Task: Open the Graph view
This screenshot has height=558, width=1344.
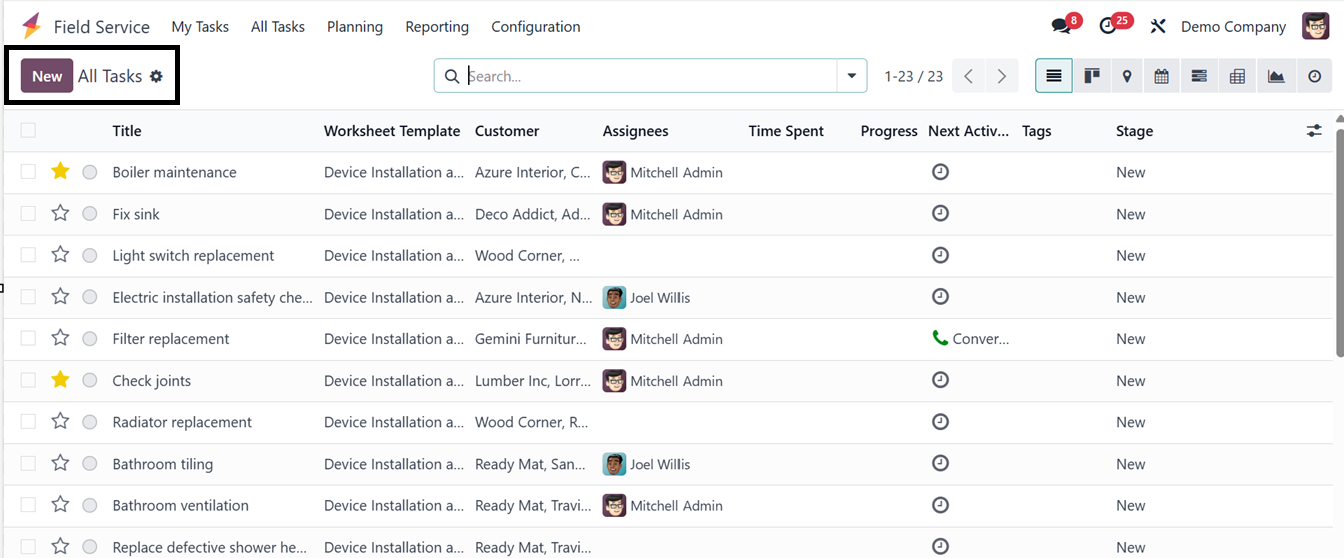Action: click(x=1276, y=76)
